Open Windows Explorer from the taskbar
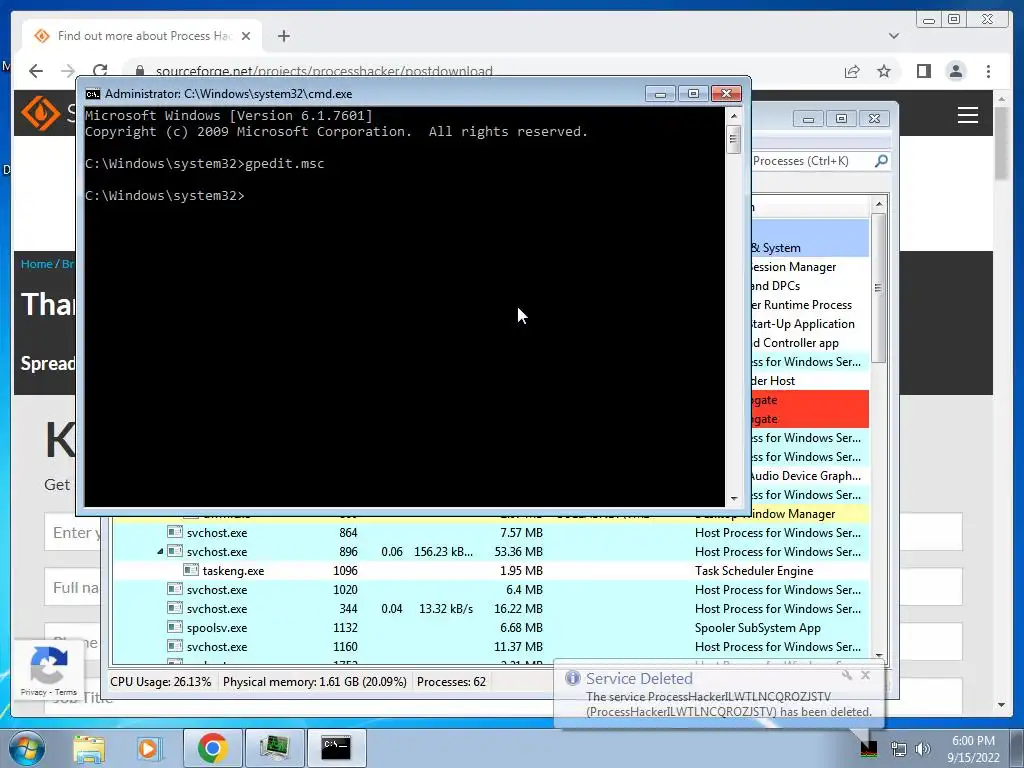This screenshot has height=768, width=1024. (x=89, y=748)
